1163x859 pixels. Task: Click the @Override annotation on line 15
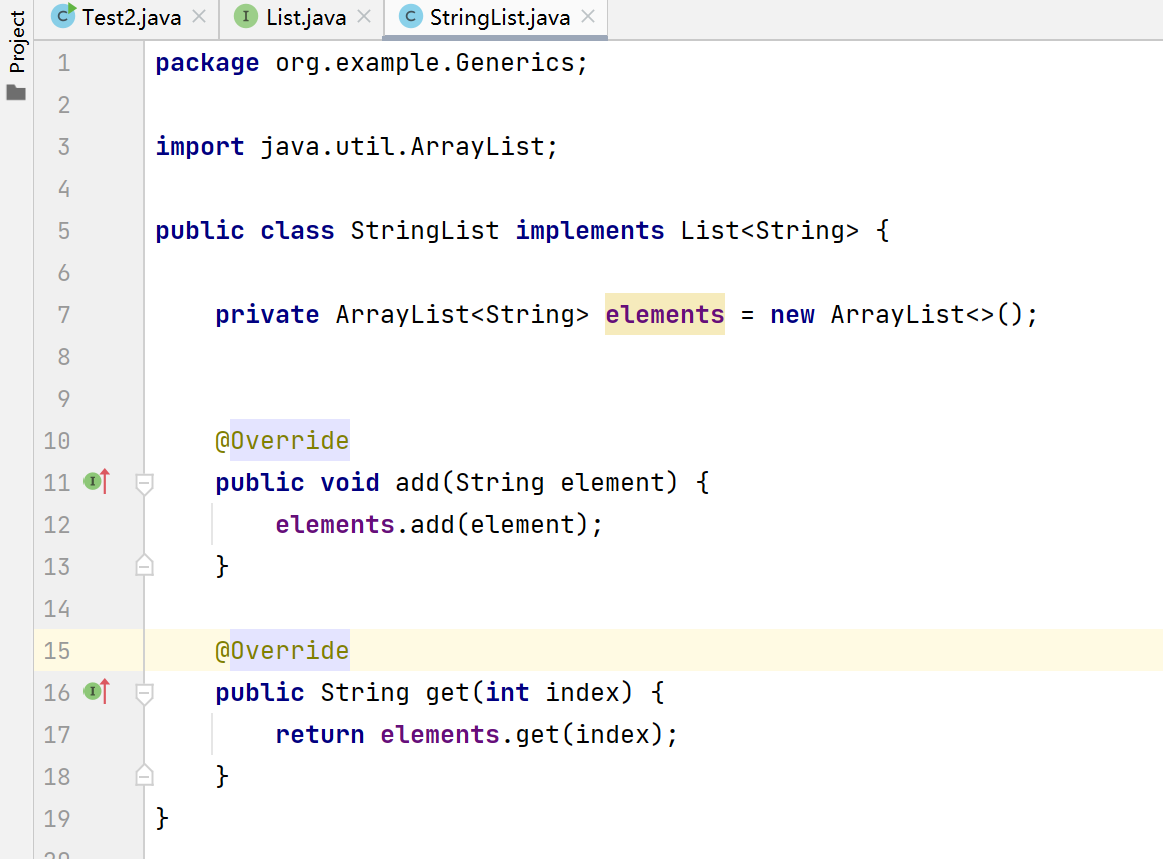coord(282,651)
